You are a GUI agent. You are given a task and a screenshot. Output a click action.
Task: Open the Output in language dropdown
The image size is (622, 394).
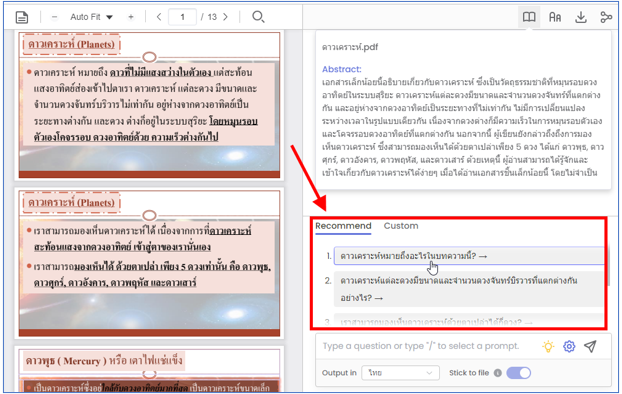[401, 373]
